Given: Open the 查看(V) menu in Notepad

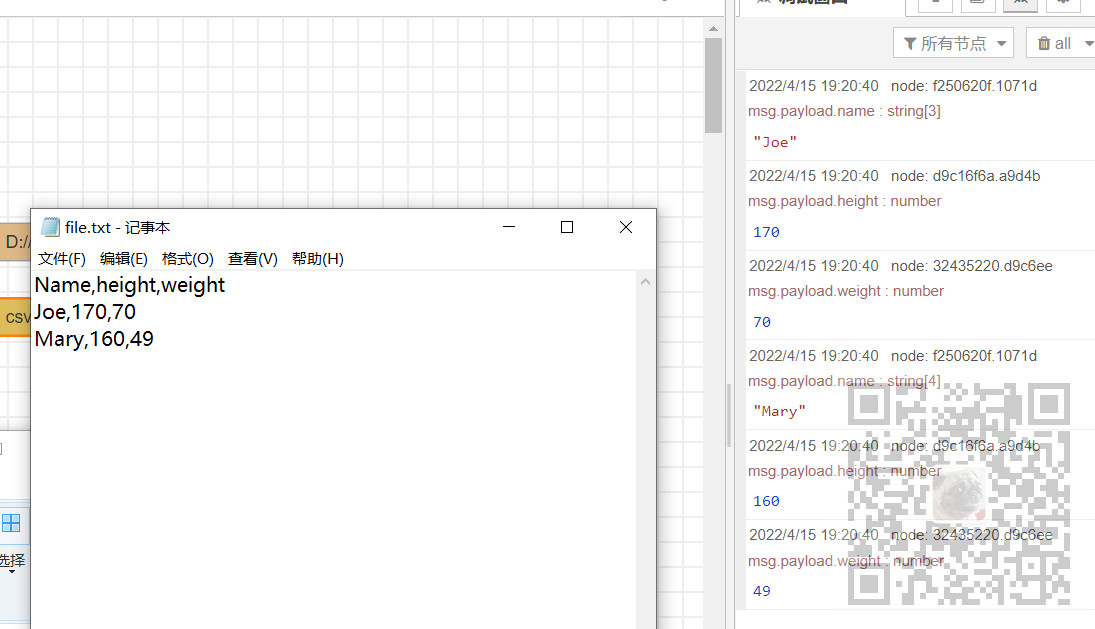Looking at the screenshot, I should click(252, 259).
